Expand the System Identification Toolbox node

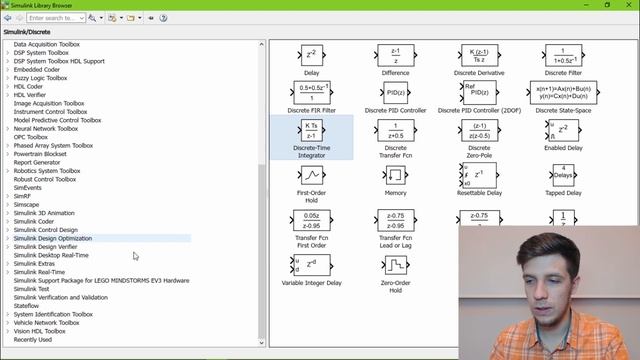point(7,314)
